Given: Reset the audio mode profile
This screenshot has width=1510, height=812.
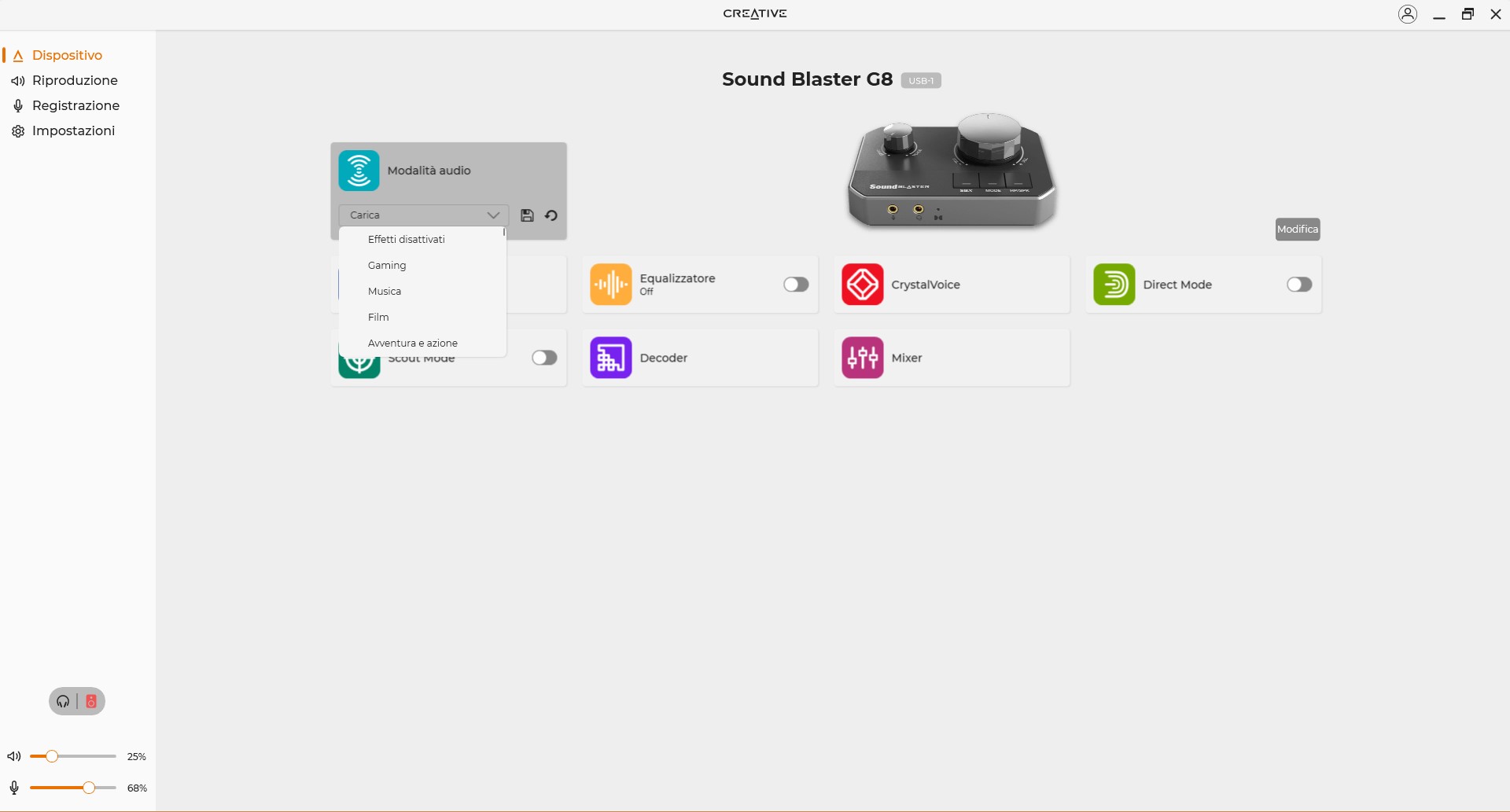Looking at the screenshot, I should (551, 215).
